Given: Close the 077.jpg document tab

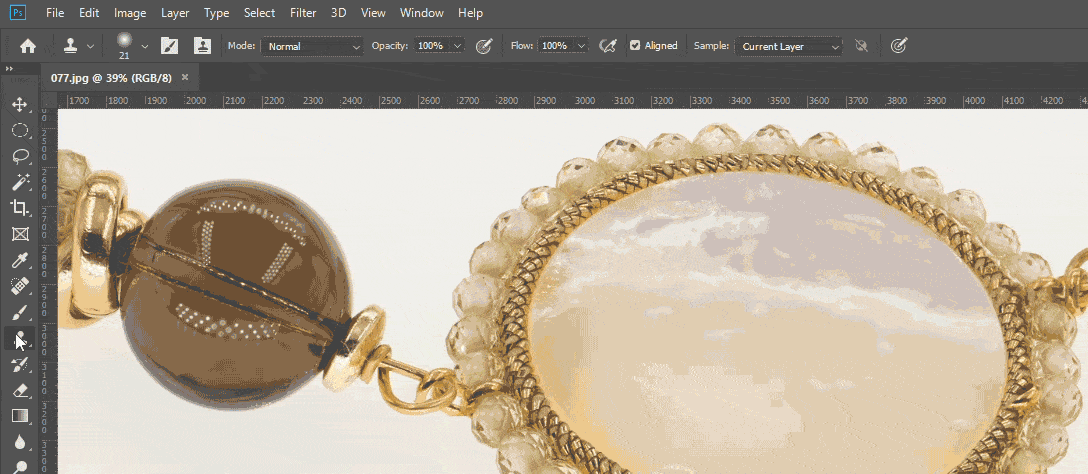Looking at the screenshot, I should pyautogui.click(x=185, y=77).
